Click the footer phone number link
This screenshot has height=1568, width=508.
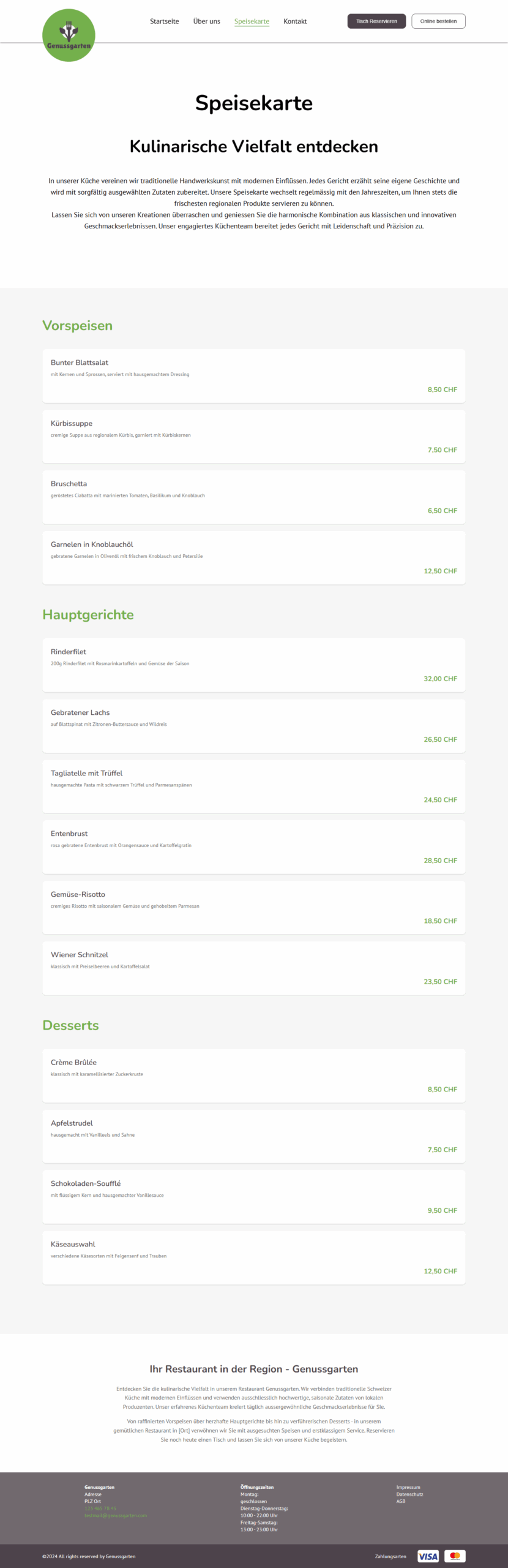pyautogui.click(x=100, y=1509)
